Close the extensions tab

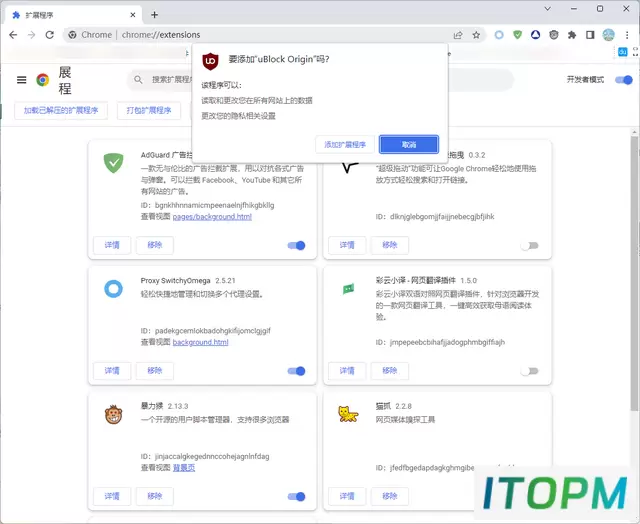(x=133, y=15)
